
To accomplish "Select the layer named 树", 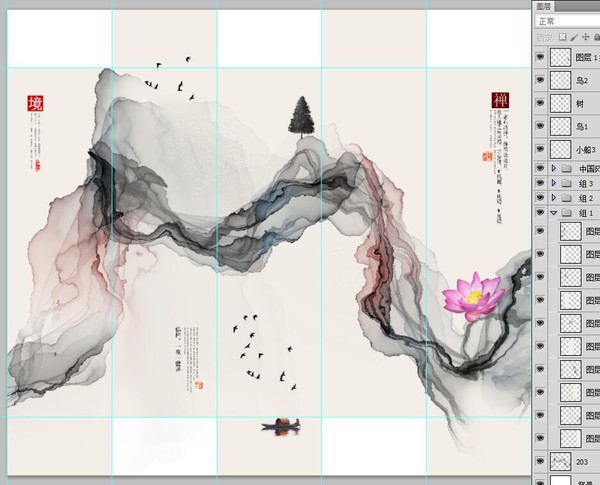I will (580, 104).
